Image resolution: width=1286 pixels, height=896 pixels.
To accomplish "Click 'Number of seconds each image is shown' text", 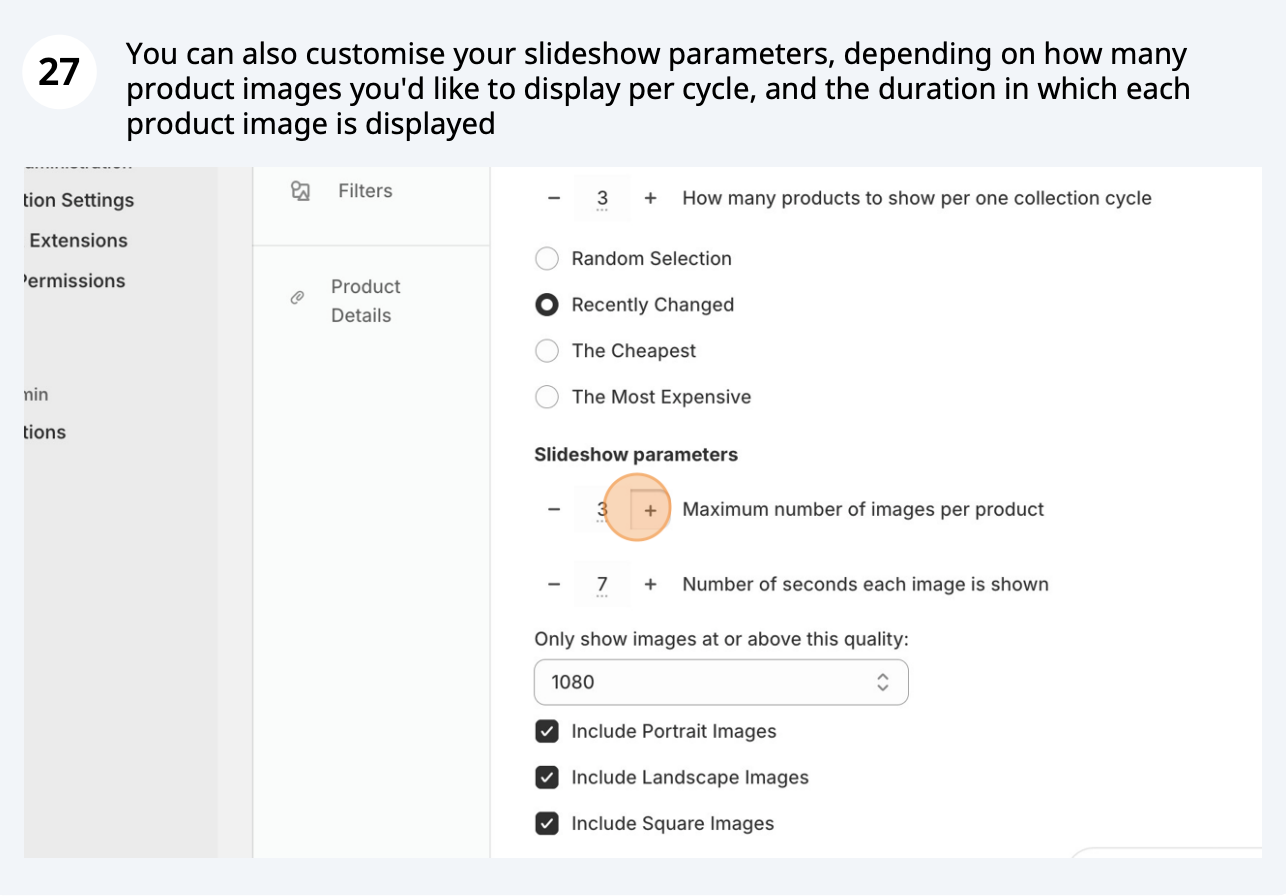I will click(865, 584).
